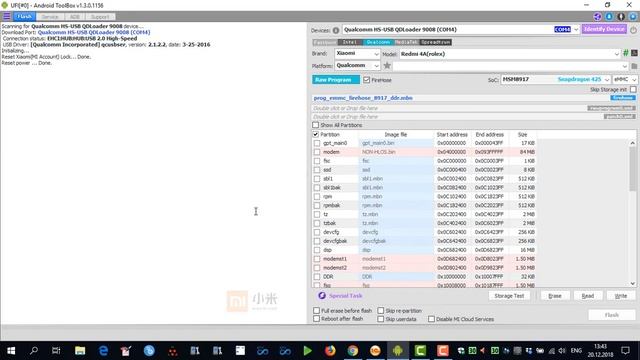Click the blue download icon in header
The image size is (640, 360).
[609, 16]
